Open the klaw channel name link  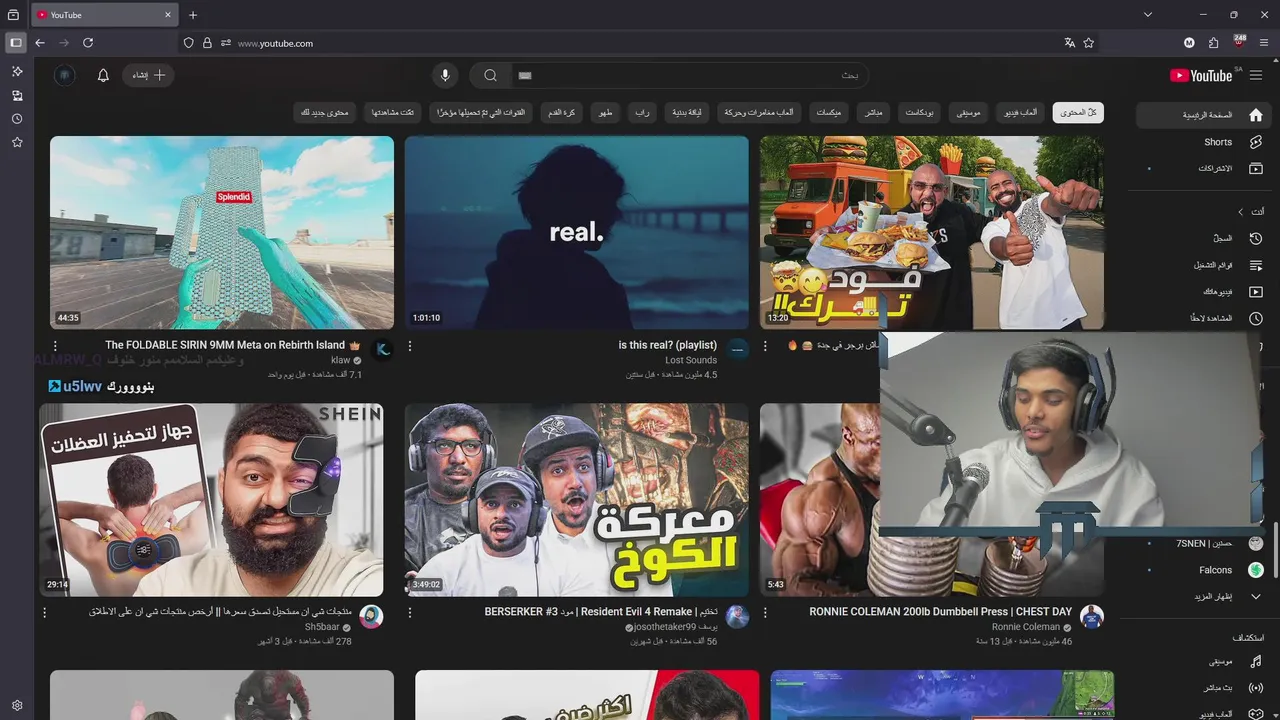click(x=341, y=360)
